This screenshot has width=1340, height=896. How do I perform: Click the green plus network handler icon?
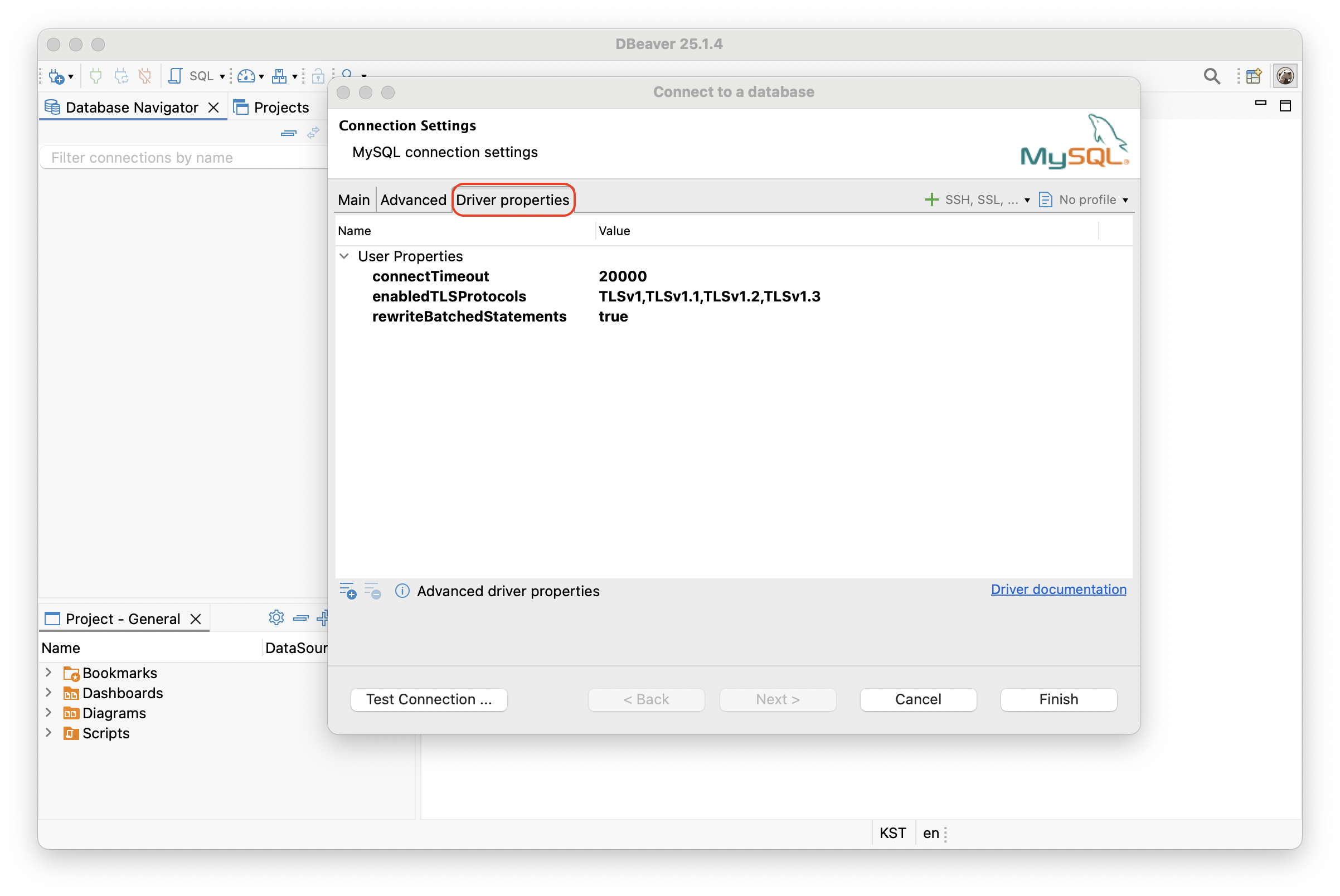(932, 199)
